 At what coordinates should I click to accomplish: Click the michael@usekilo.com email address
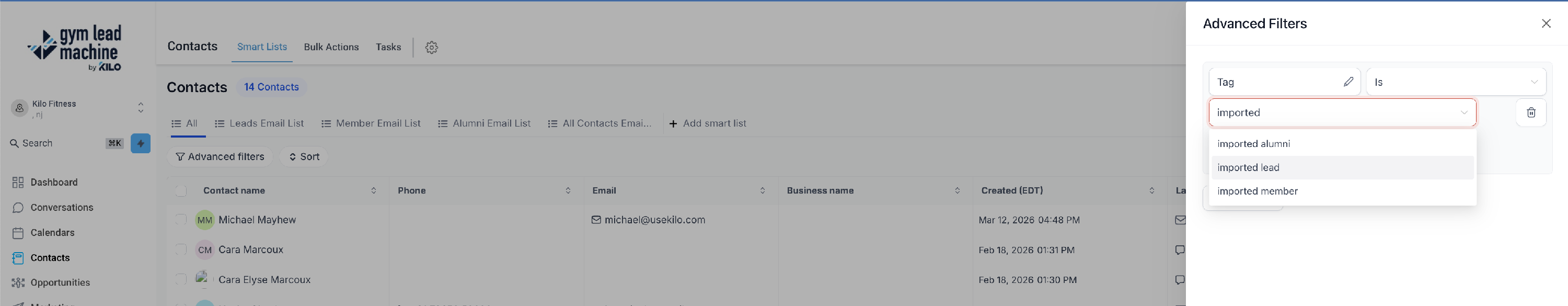tap(655, 220)
